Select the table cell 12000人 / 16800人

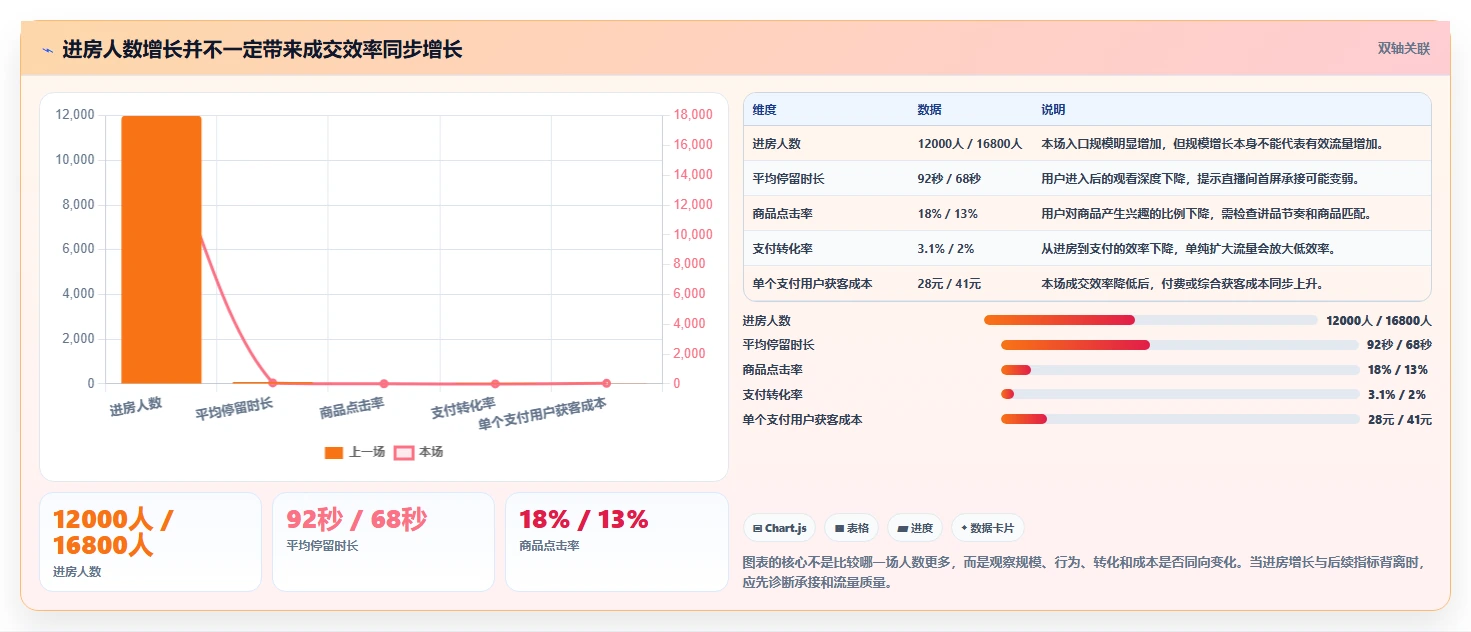click(969, 144)
